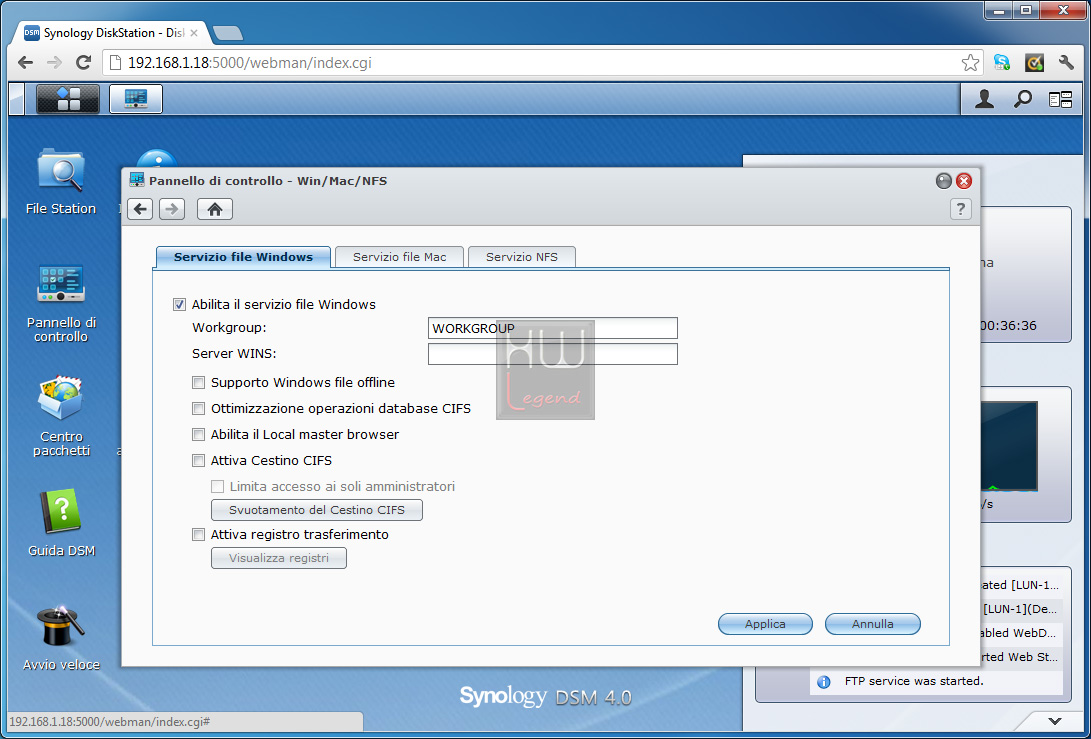The image size is (1091, 739).
Task: Open a new browser tab
Action: pos(228,33)
